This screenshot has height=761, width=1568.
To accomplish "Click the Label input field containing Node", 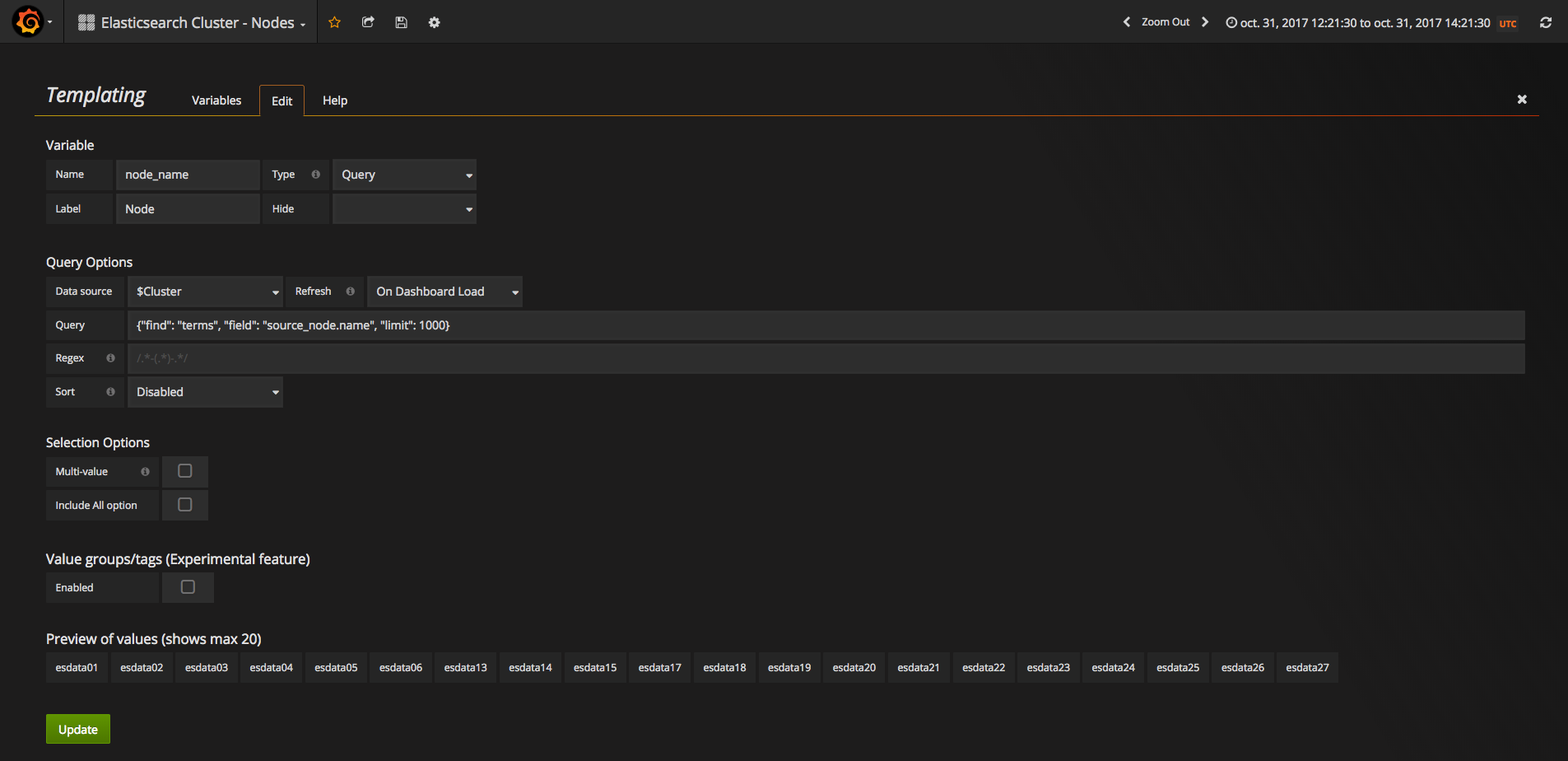I will click(x=188, y=209).
